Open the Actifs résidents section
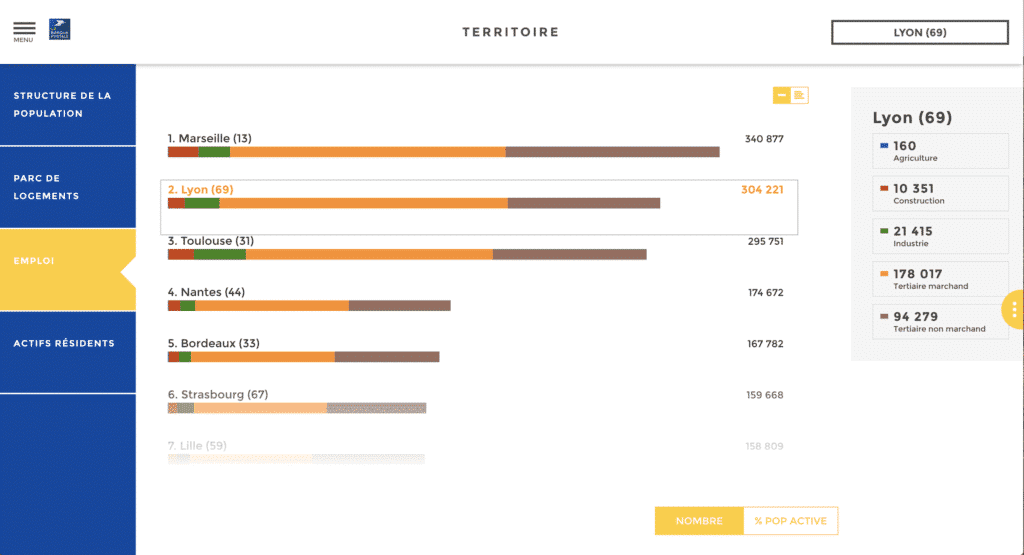This screenshot has height=555, width=1024. 67,343
